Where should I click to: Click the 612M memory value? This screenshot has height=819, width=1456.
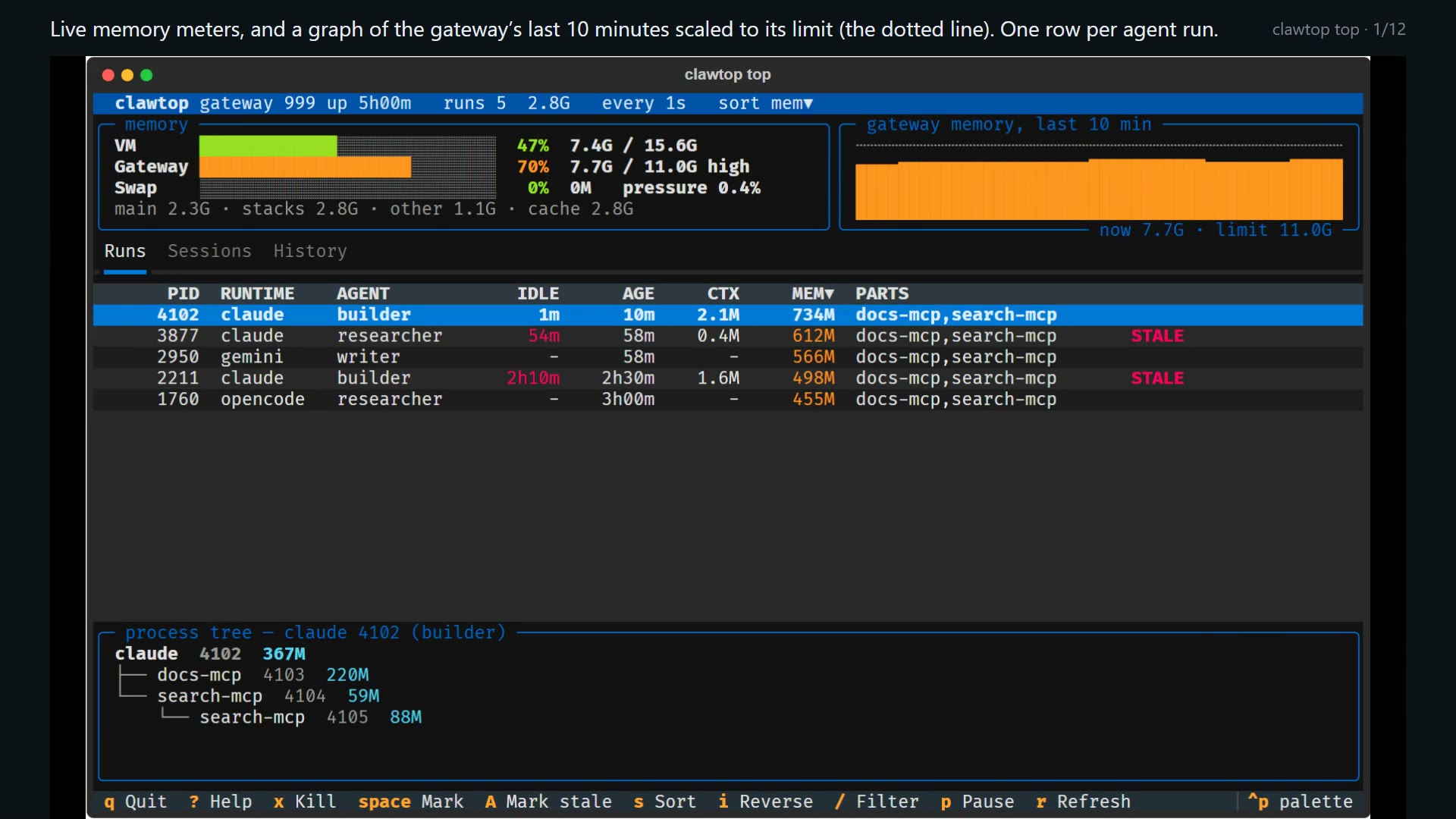(x=814, y=336)
